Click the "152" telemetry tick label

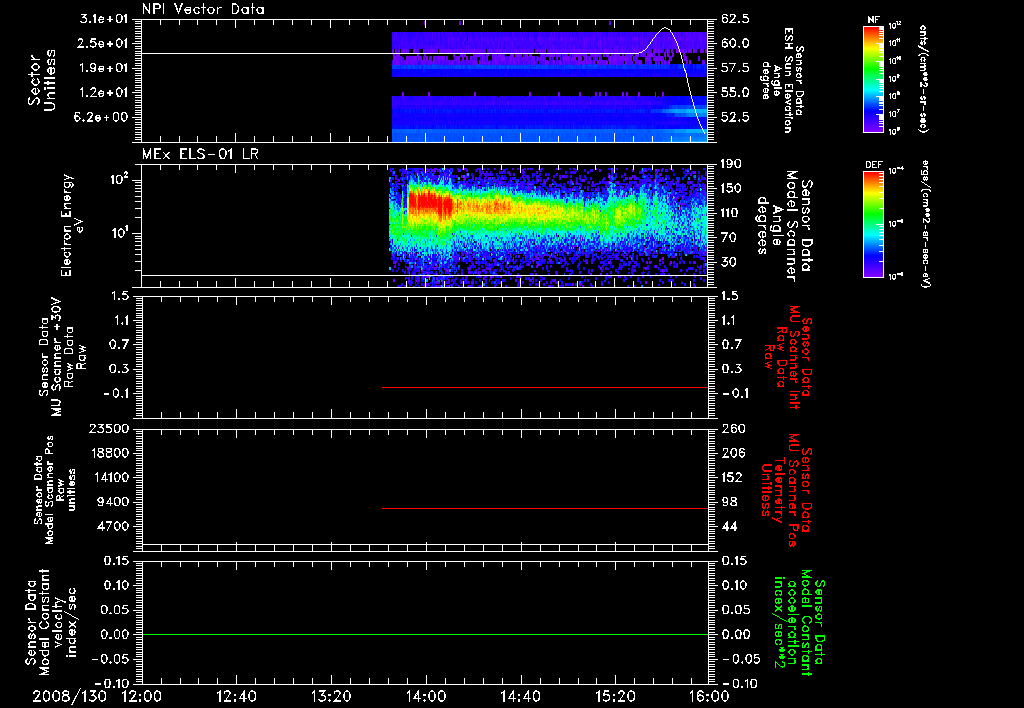coord(731,477)
